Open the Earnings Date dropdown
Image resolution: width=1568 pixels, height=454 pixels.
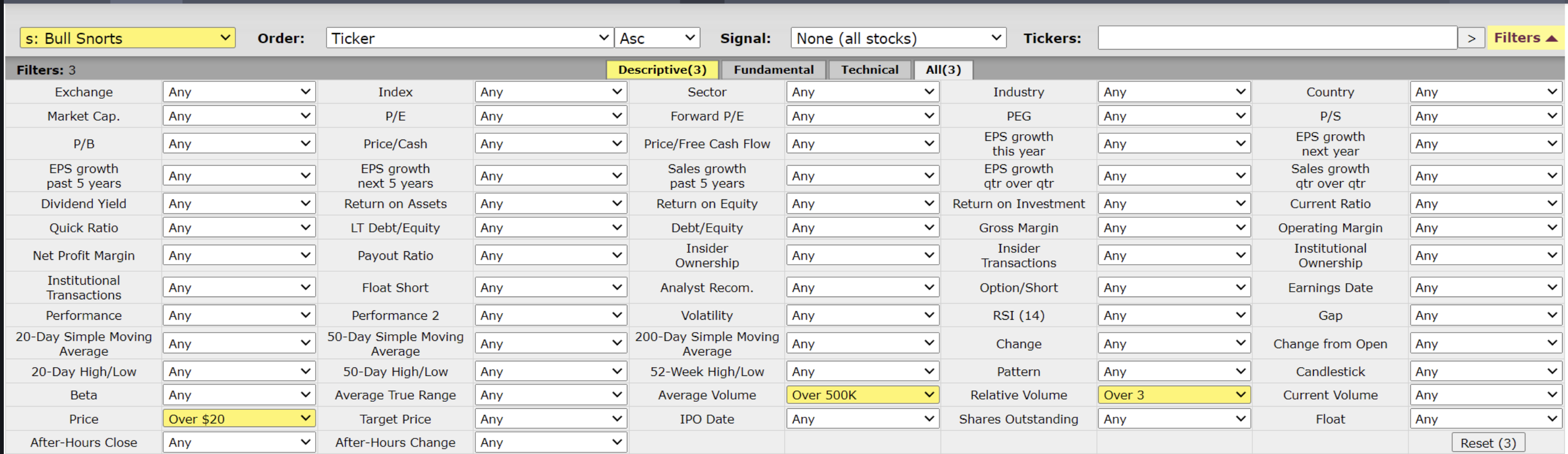coord(1486,287)
